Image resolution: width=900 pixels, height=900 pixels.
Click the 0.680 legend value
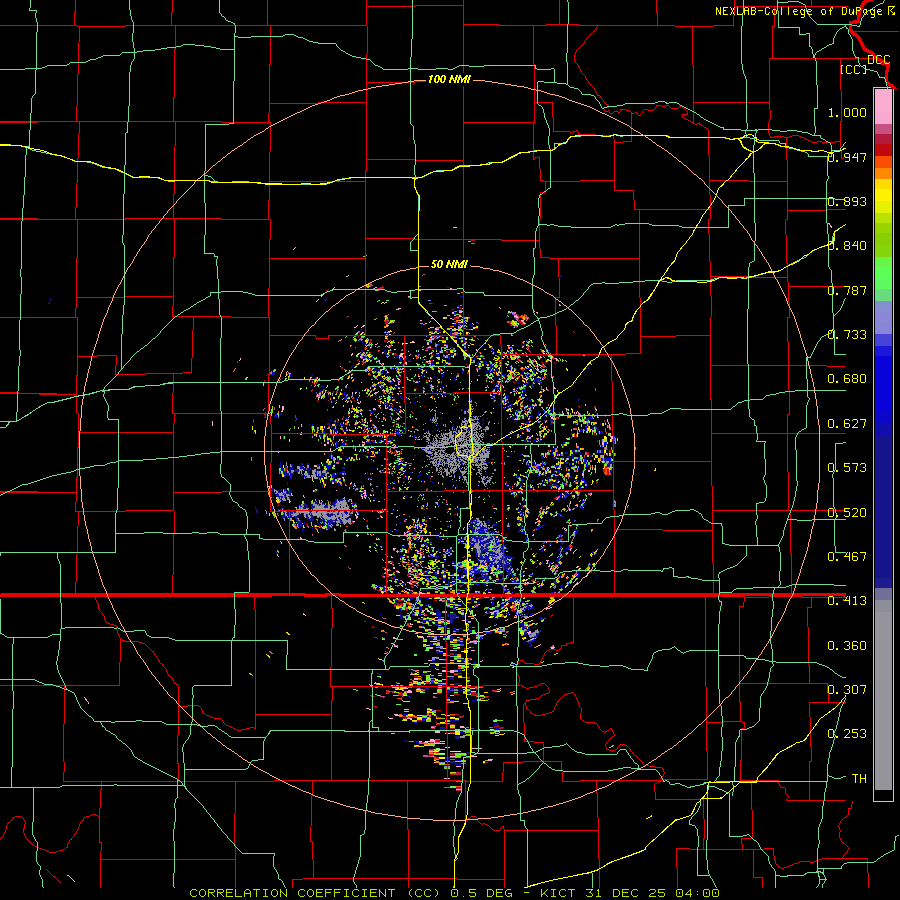click(x=847, y=379)
